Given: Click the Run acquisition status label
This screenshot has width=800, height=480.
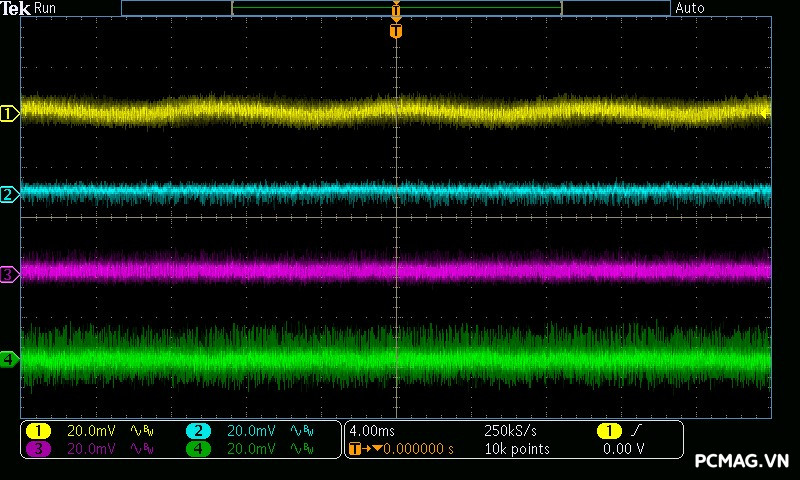Looking at the screenshot, I should pos(46,8).
